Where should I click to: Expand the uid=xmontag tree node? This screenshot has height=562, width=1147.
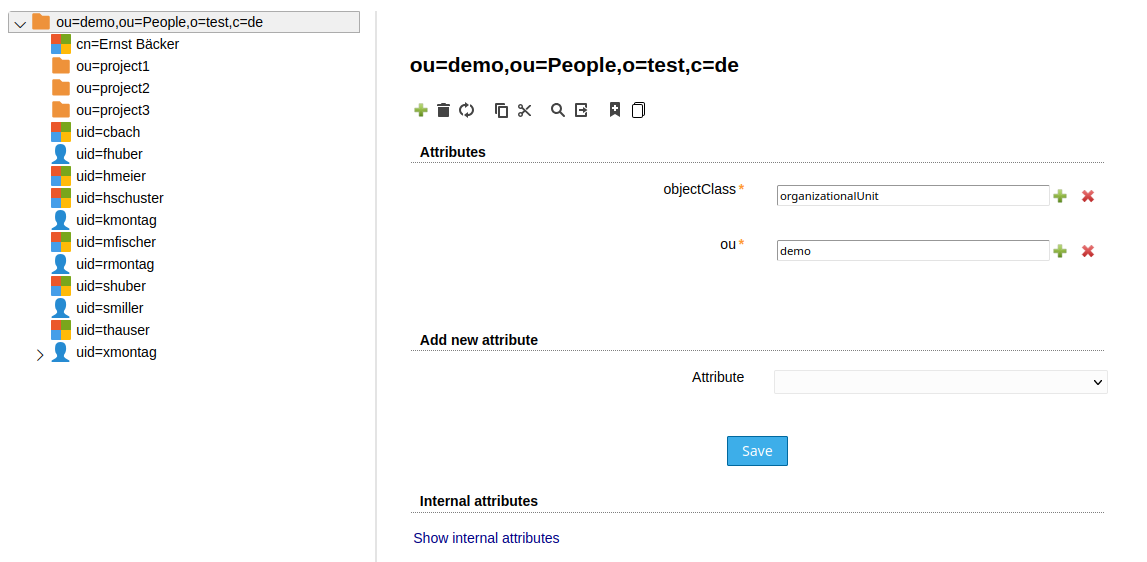point(40,354)
